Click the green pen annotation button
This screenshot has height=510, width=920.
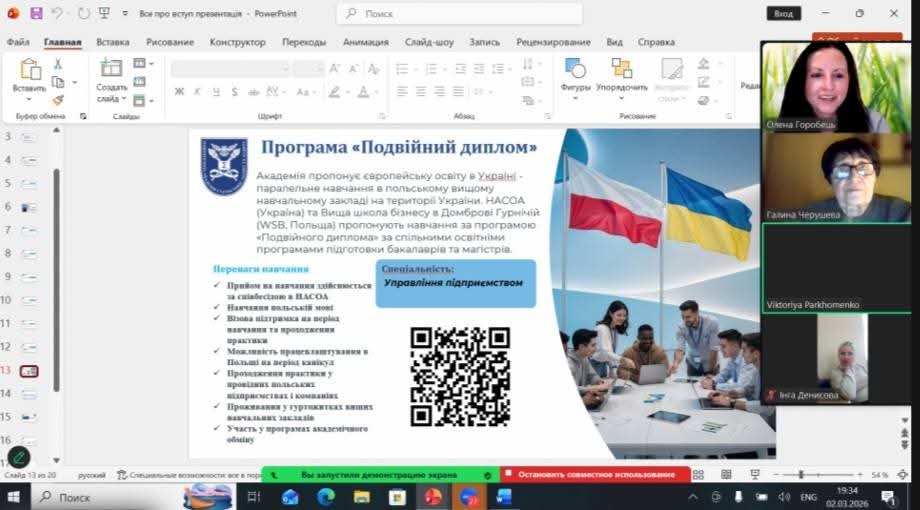[x=18, y=458]
